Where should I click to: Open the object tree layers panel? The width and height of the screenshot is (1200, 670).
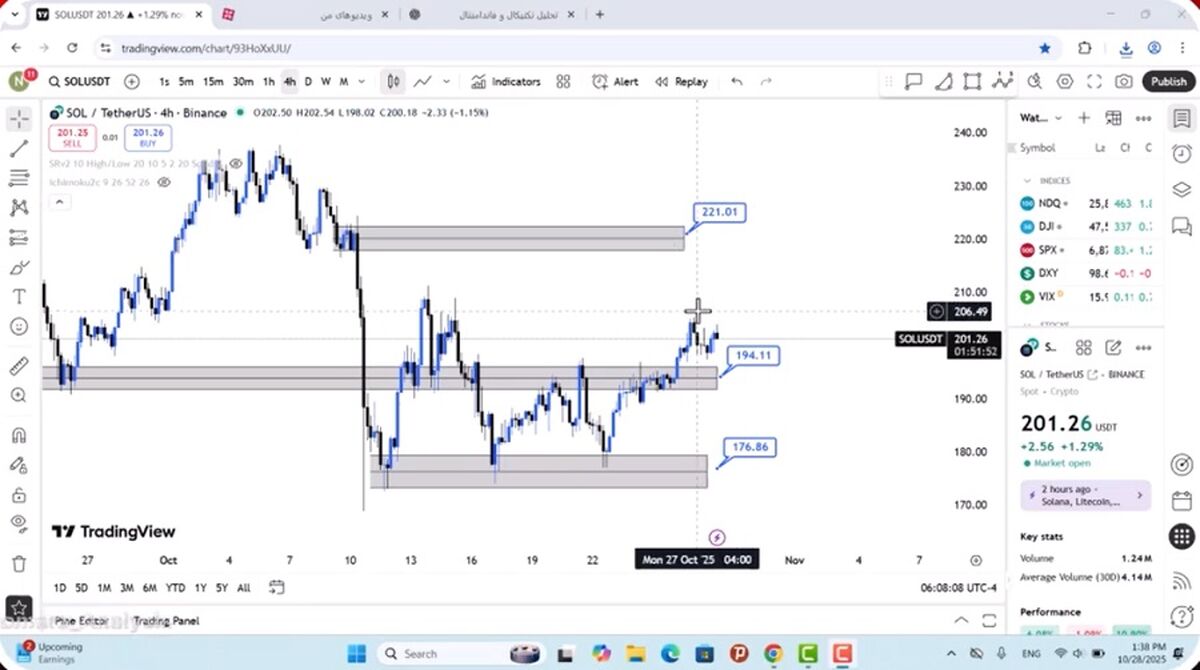click(1181, 189)
